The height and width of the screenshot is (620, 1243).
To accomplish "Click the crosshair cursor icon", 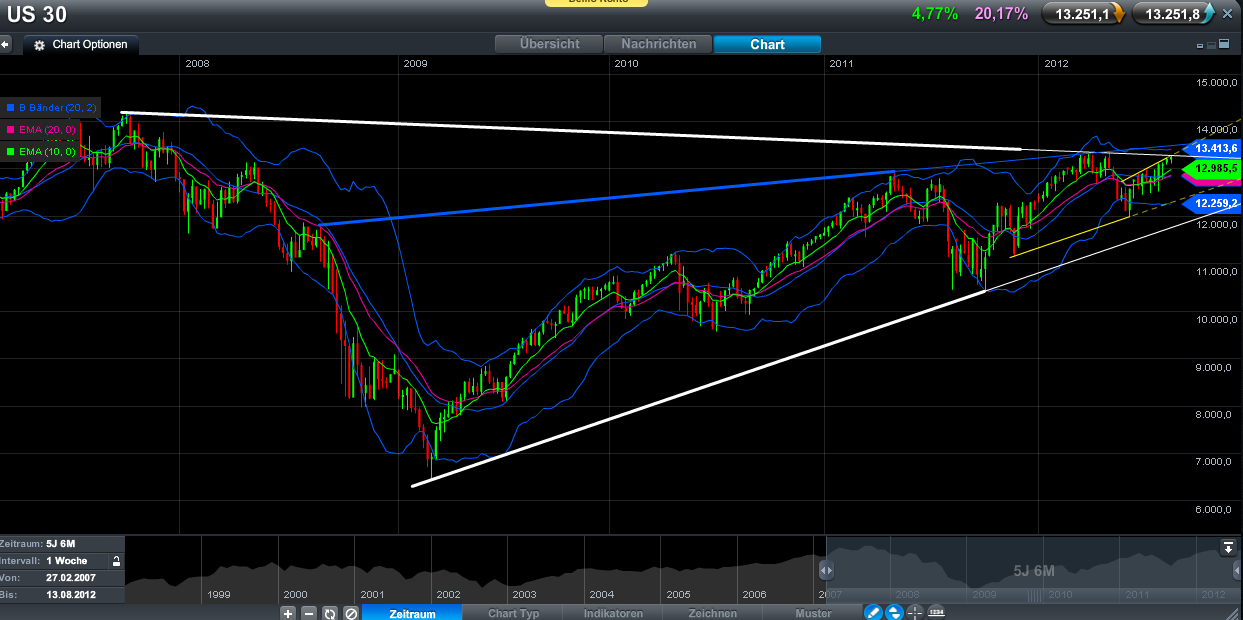I will (x=915, y=613).
